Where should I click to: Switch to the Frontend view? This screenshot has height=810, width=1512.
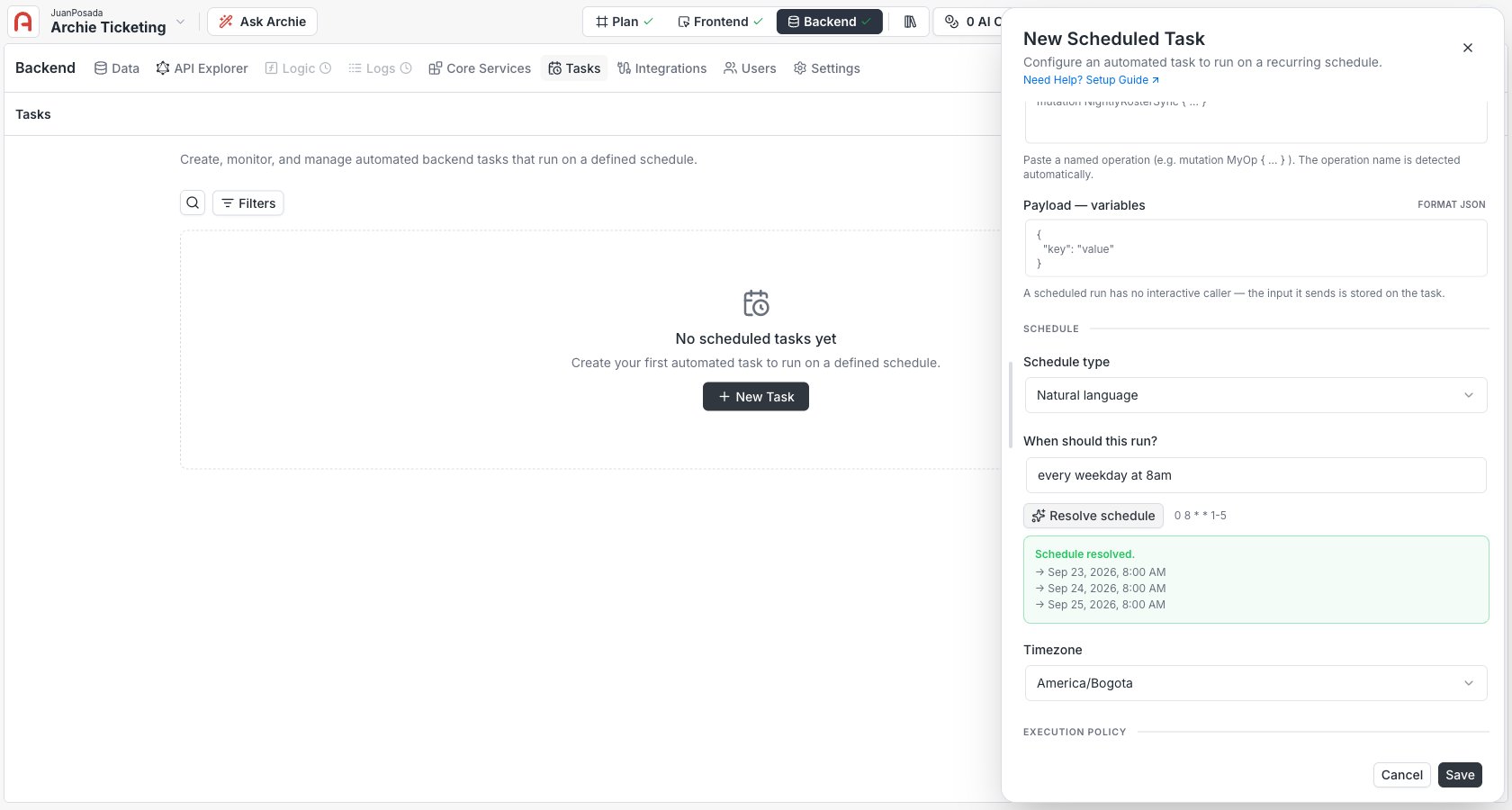click(720, 22)
